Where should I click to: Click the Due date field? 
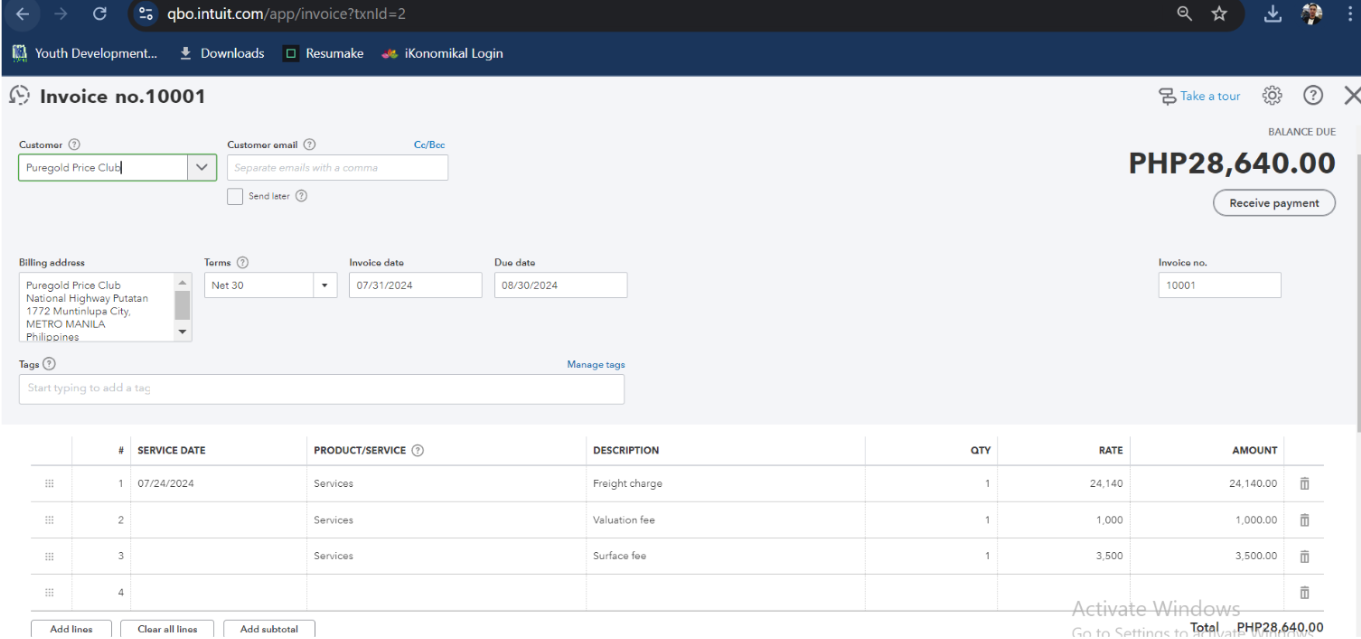[x=561, y=285]
